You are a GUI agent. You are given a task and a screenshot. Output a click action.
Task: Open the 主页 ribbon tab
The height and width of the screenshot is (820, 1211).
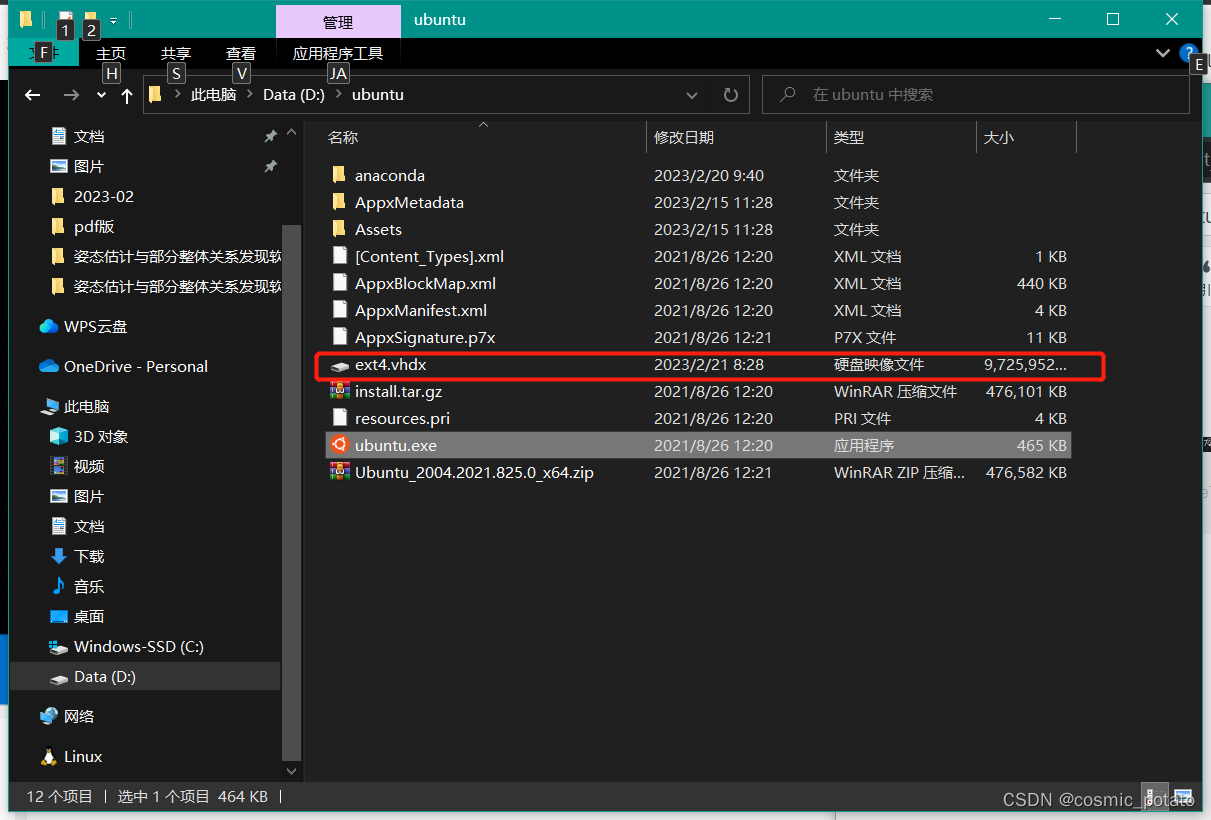pos(111,53)
